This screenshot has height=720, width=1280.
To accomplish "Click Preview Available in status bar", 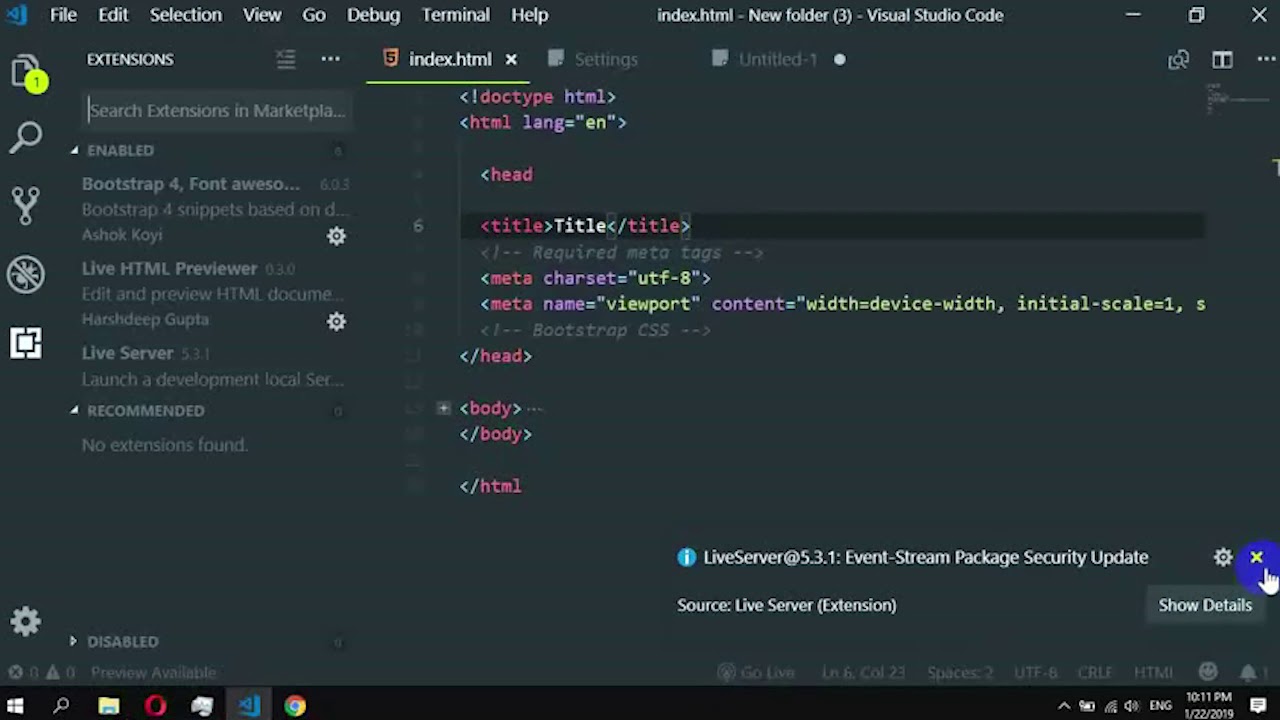I will coord(153,672).
